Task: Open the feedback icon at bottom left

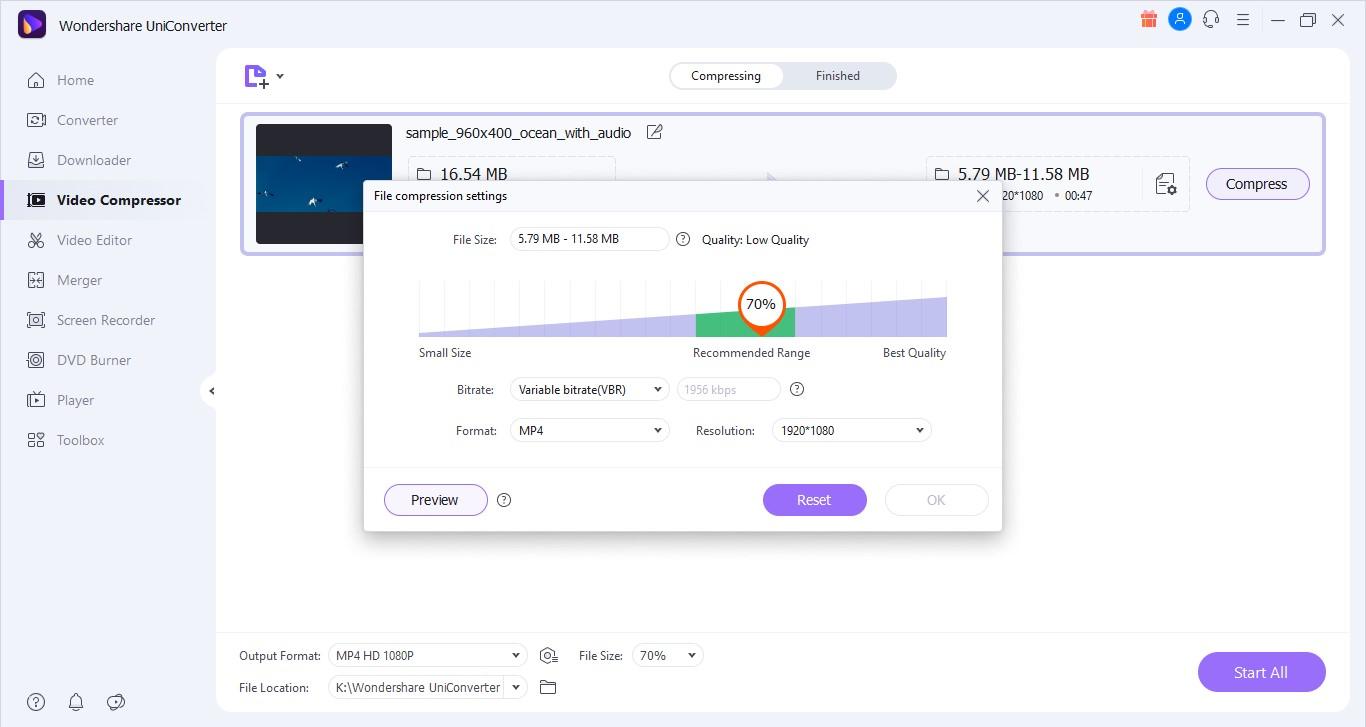Action: pos(116,702)
